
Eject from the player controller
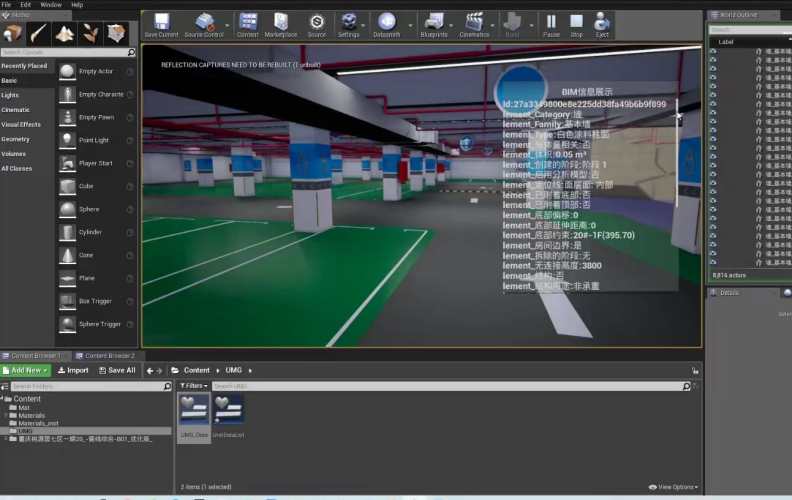click(x=602, y=25)
